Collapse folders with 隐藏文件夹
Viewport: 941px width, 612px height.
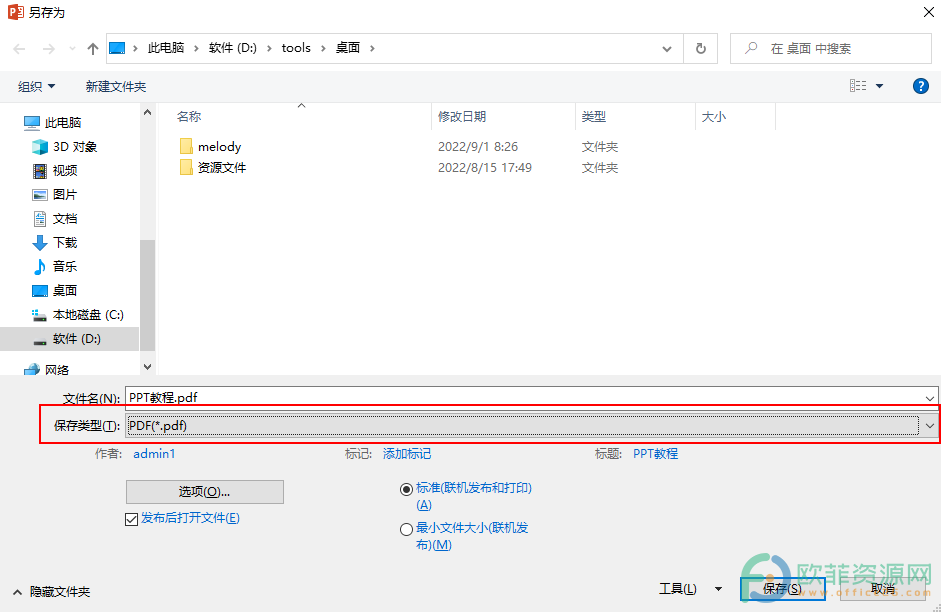click(x=52, y=592)
